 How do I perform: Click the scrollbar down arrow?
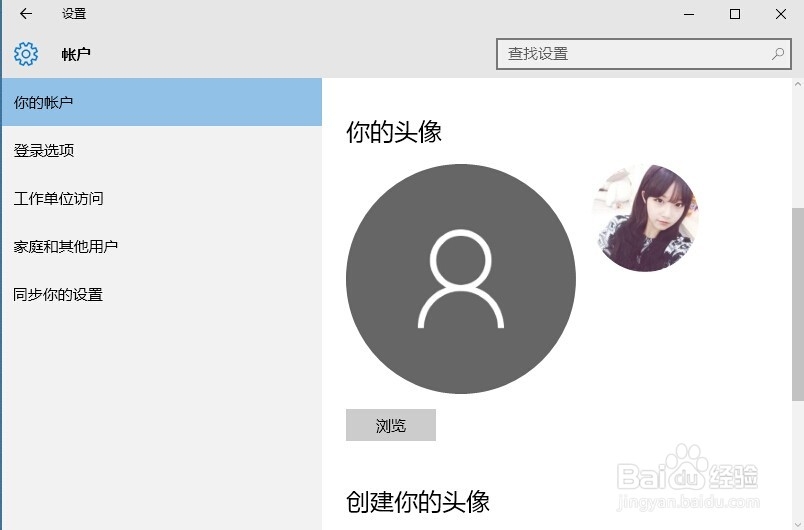pyautogui.click(x=797, y=523)
